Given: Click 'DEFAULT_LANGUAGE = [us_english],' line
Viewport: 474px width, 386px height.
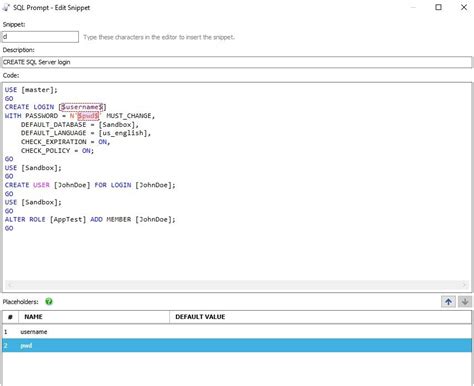Looking at the screenshot, I should pos(86,133).
